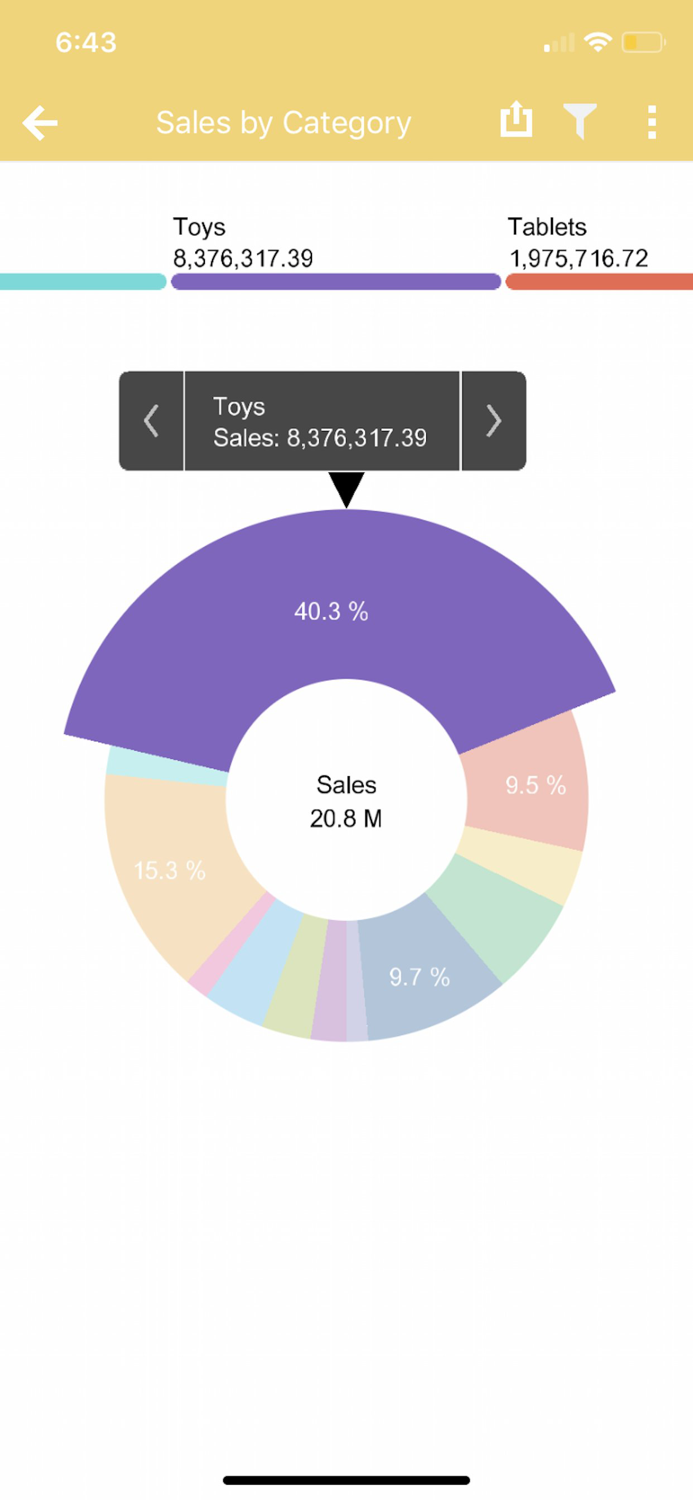Tap the share/export icon
This screenshot has width=693, height=1500.
point(516,120)
